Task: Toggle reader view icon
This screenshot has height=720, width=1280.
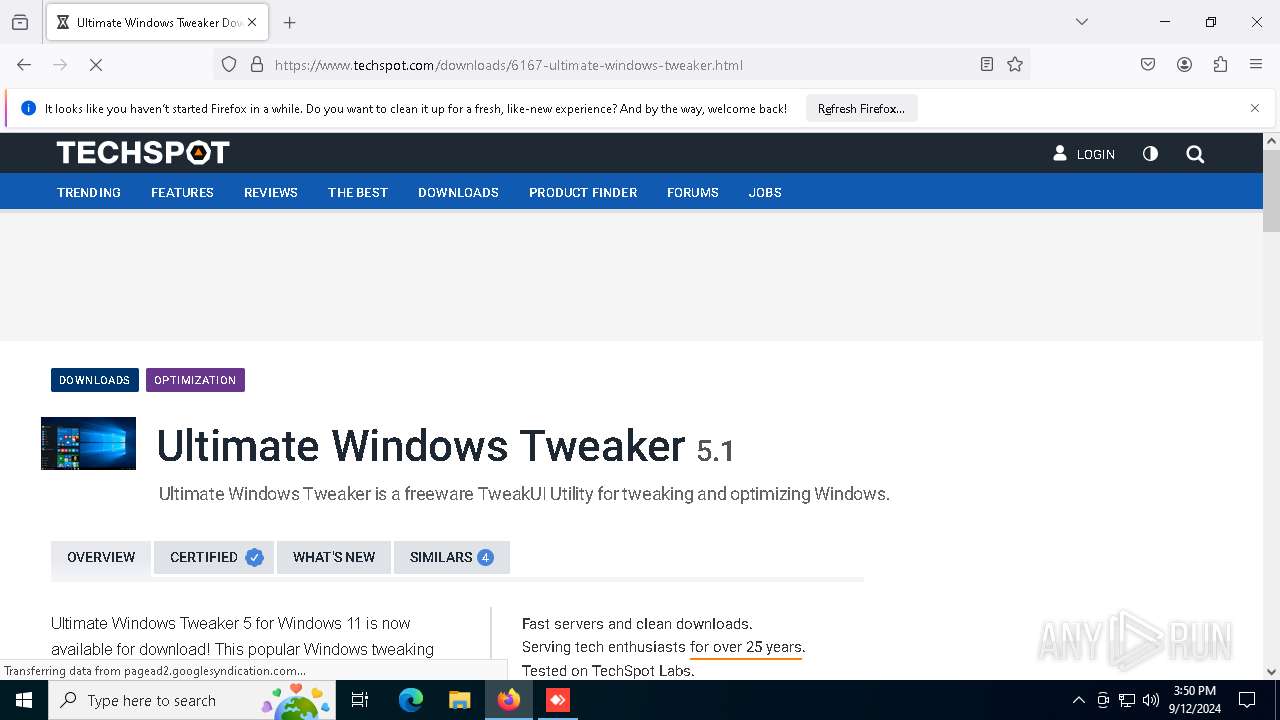Action: (987, 65)
